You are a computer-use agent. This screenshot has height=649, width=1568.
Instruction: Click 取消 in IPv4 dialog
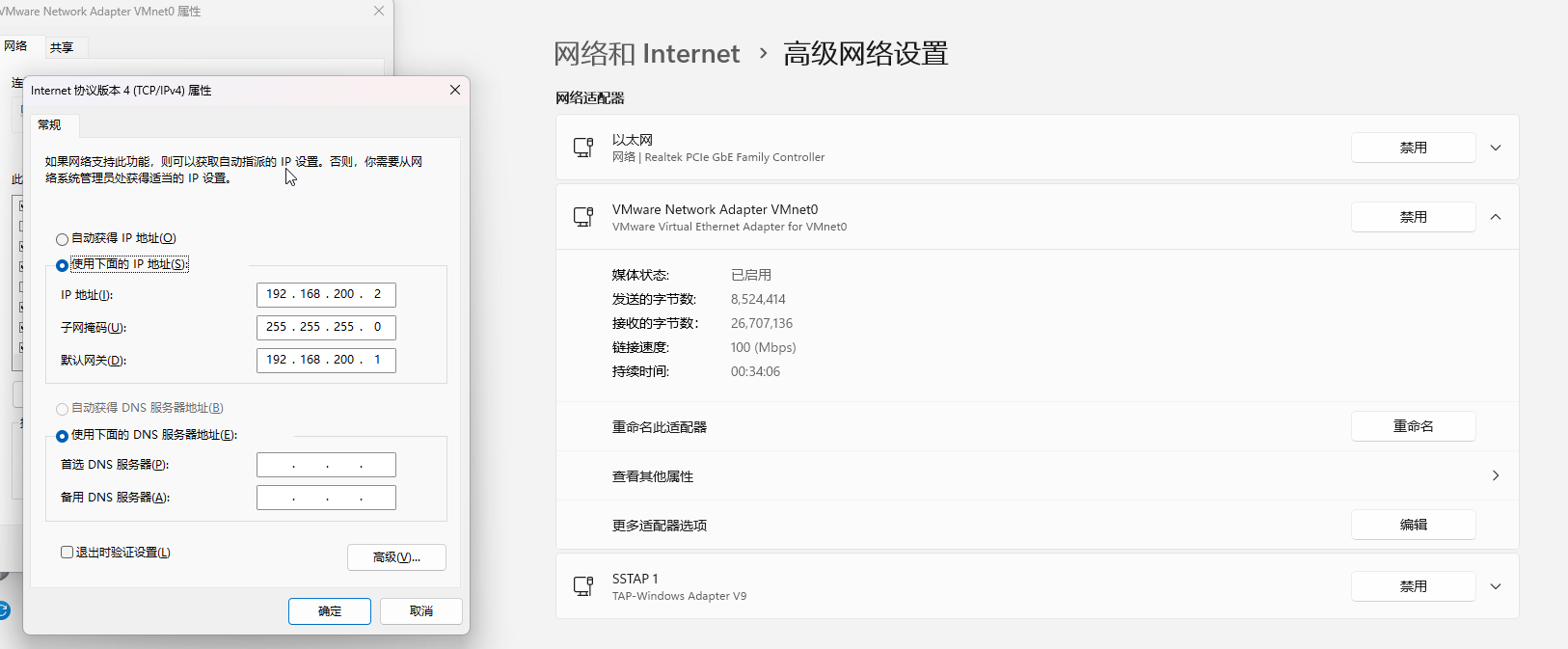point(421,611)
